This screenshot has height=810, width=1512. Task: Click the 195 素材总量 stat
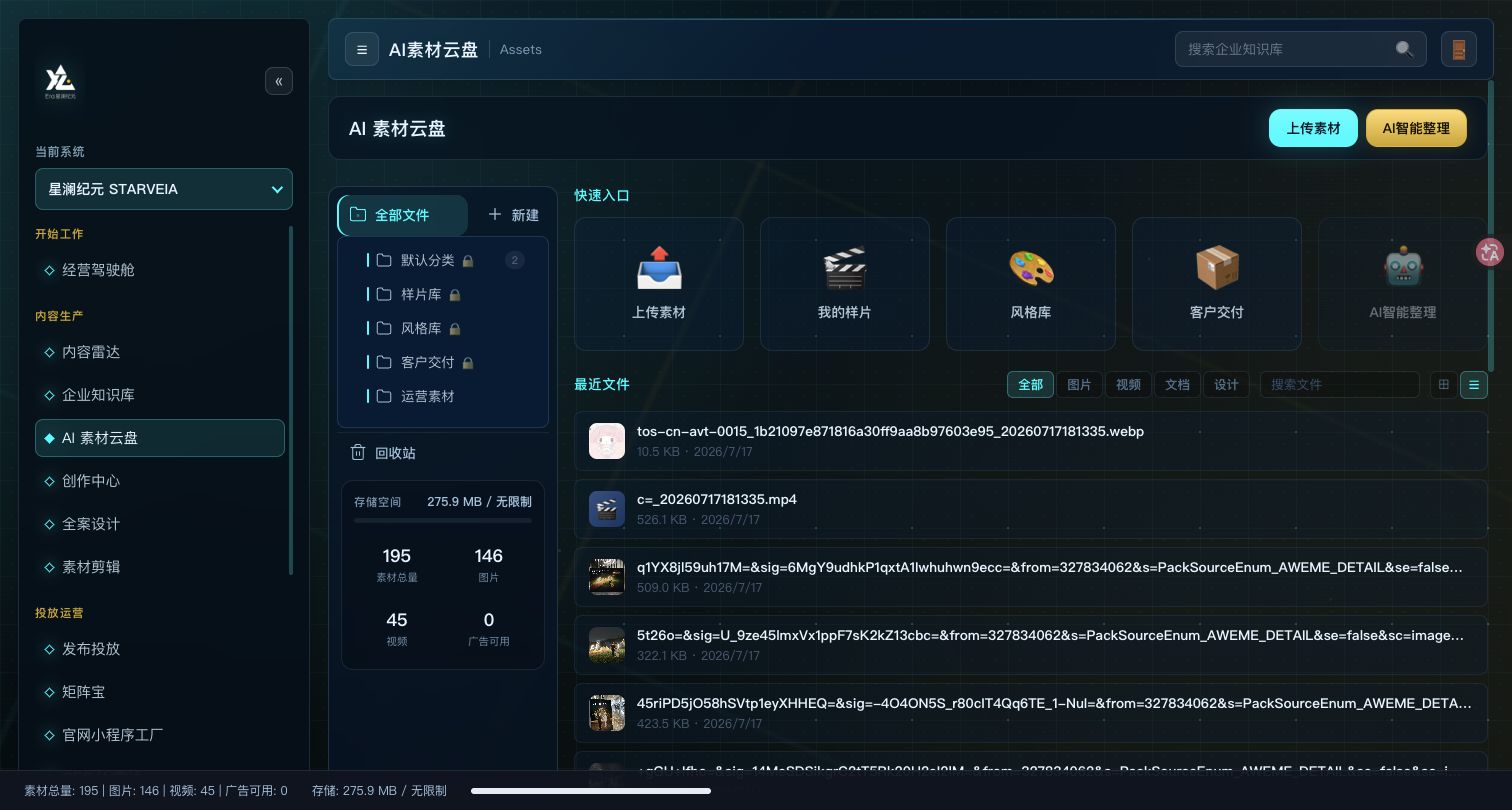[397, 564]
